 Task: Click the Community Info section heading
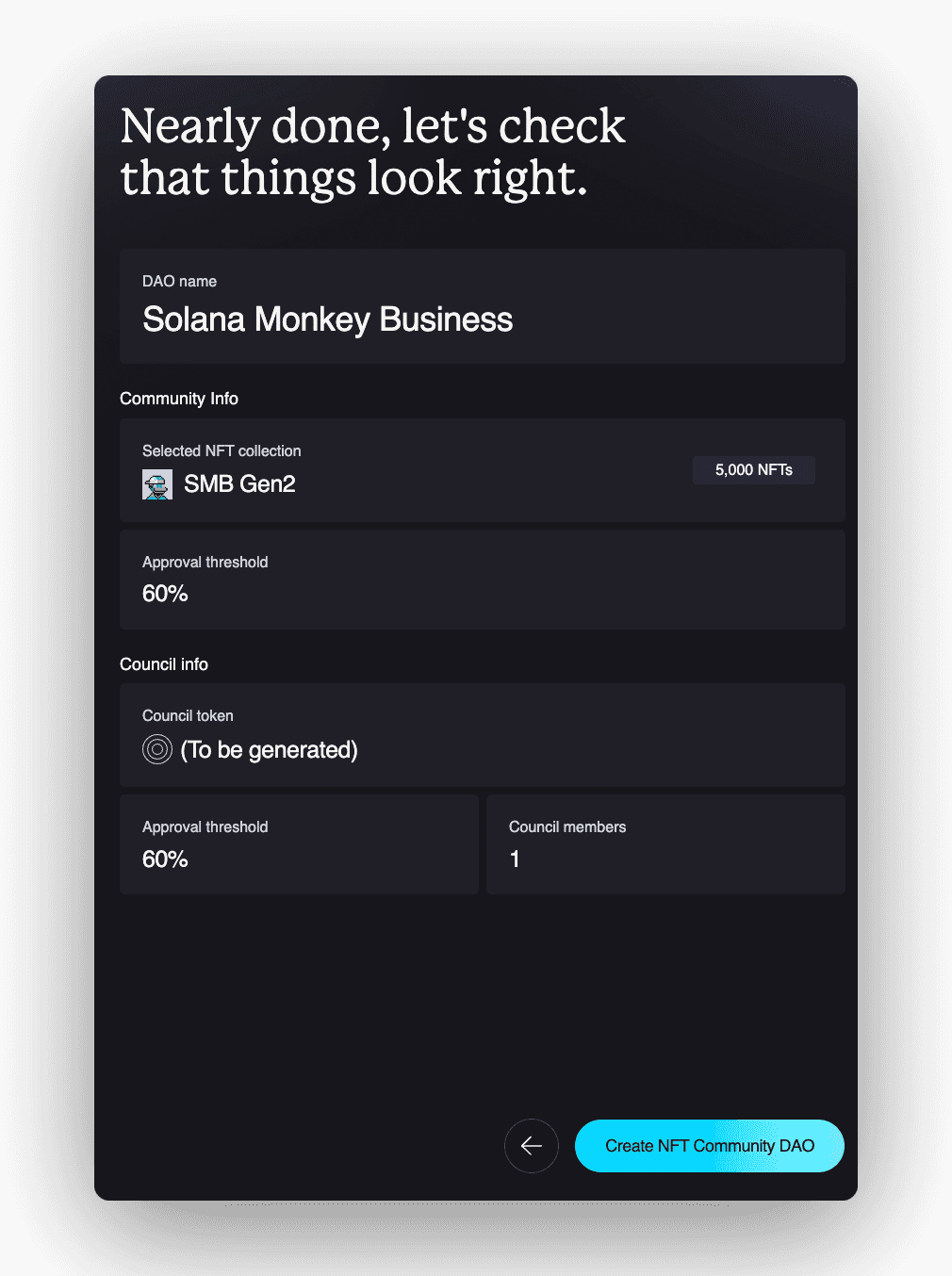coord(179,399)
